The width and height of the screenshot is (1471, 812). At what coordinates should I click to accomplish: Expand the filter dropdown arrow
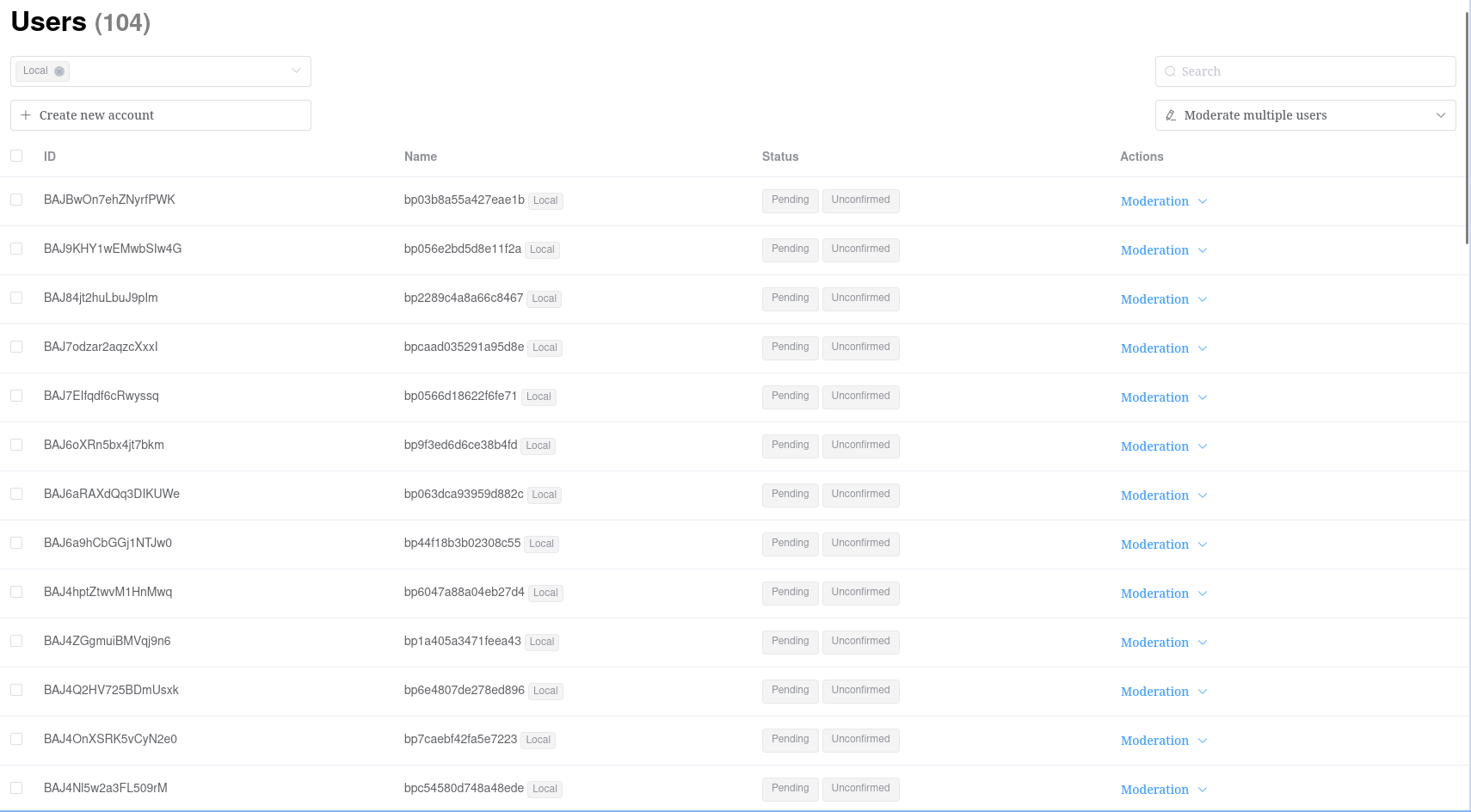point(296,71)
